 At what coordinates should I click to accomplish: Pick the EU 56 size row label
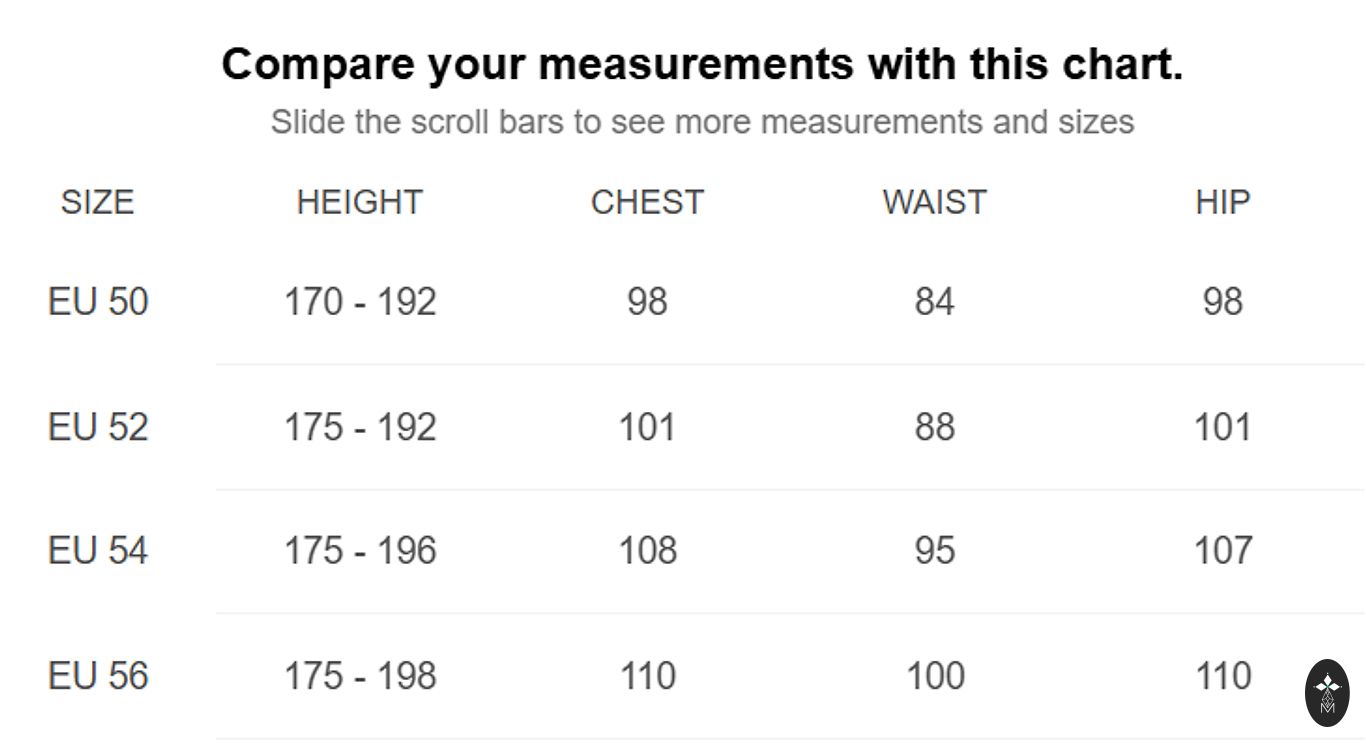98,676
